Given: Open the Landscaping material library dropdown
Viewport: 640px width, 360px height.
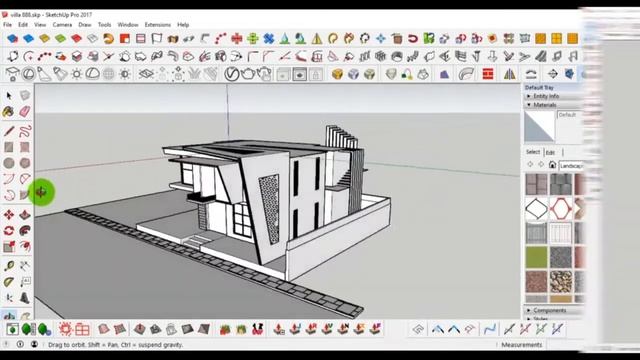Looking at the screenshot, I should pos(571,165).
